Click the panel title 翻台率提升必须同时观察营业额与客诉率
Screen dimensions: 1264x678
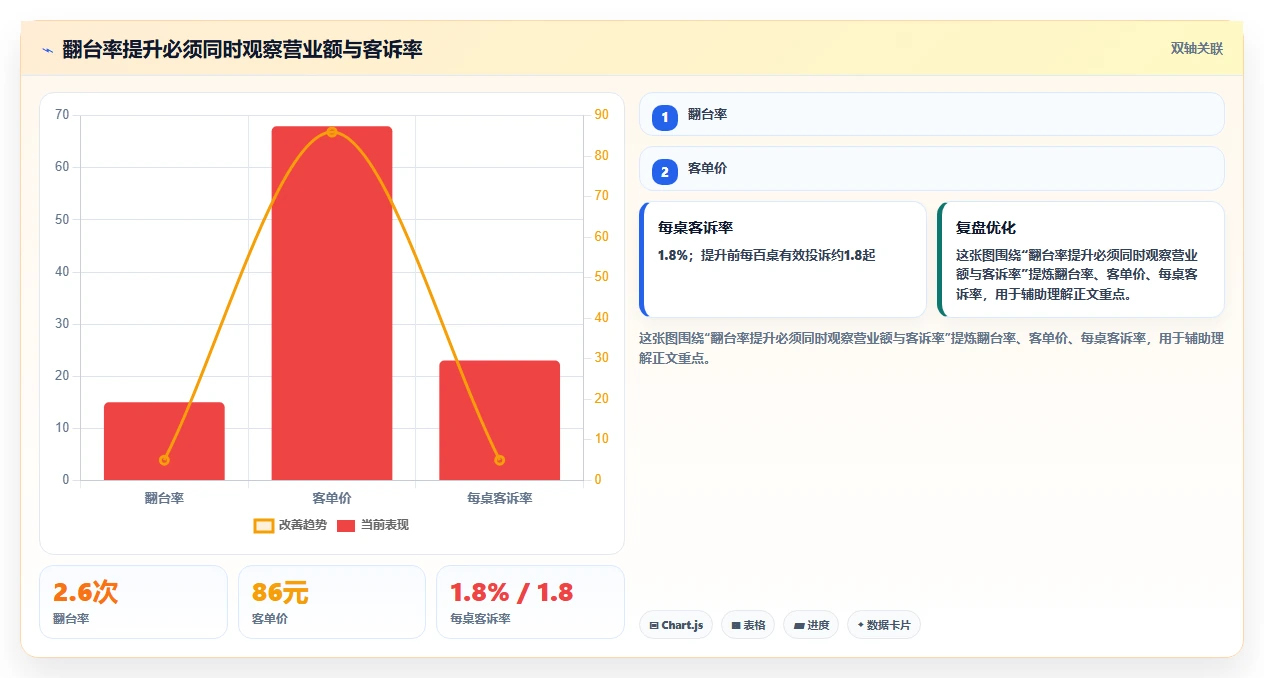[x=242, y=49]
